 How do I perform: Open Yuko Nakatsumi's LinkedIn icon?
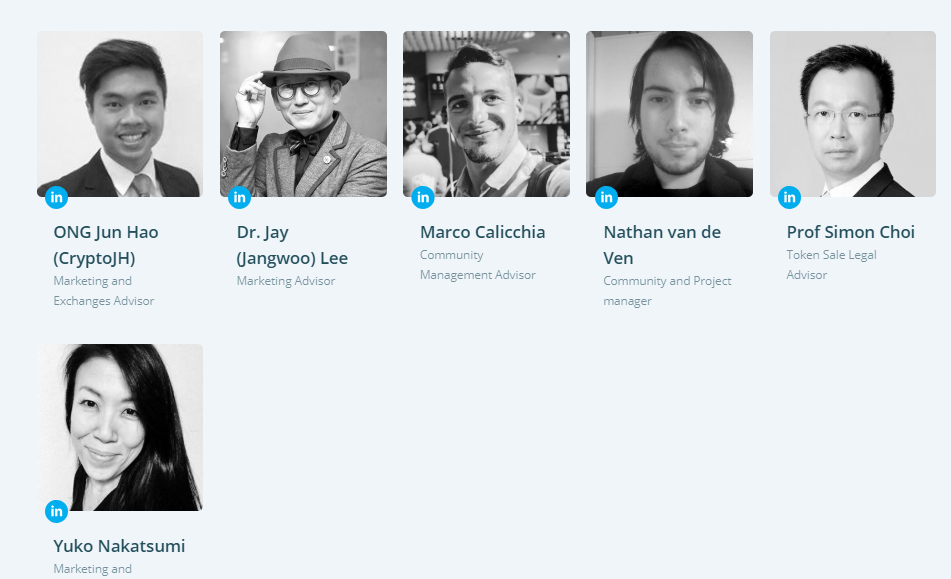click(56, 511)
